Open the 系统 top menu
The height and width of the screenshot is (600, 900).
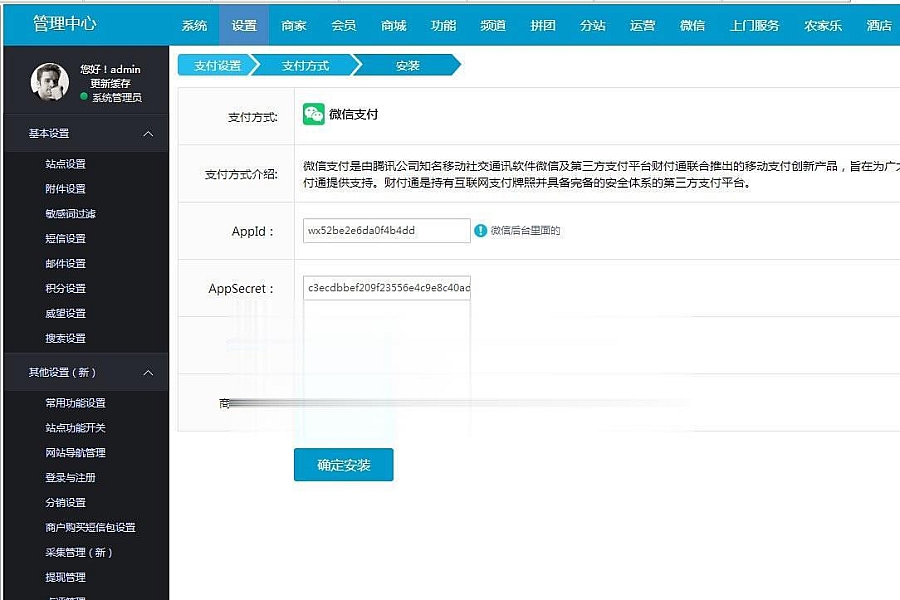pos(194,25)
